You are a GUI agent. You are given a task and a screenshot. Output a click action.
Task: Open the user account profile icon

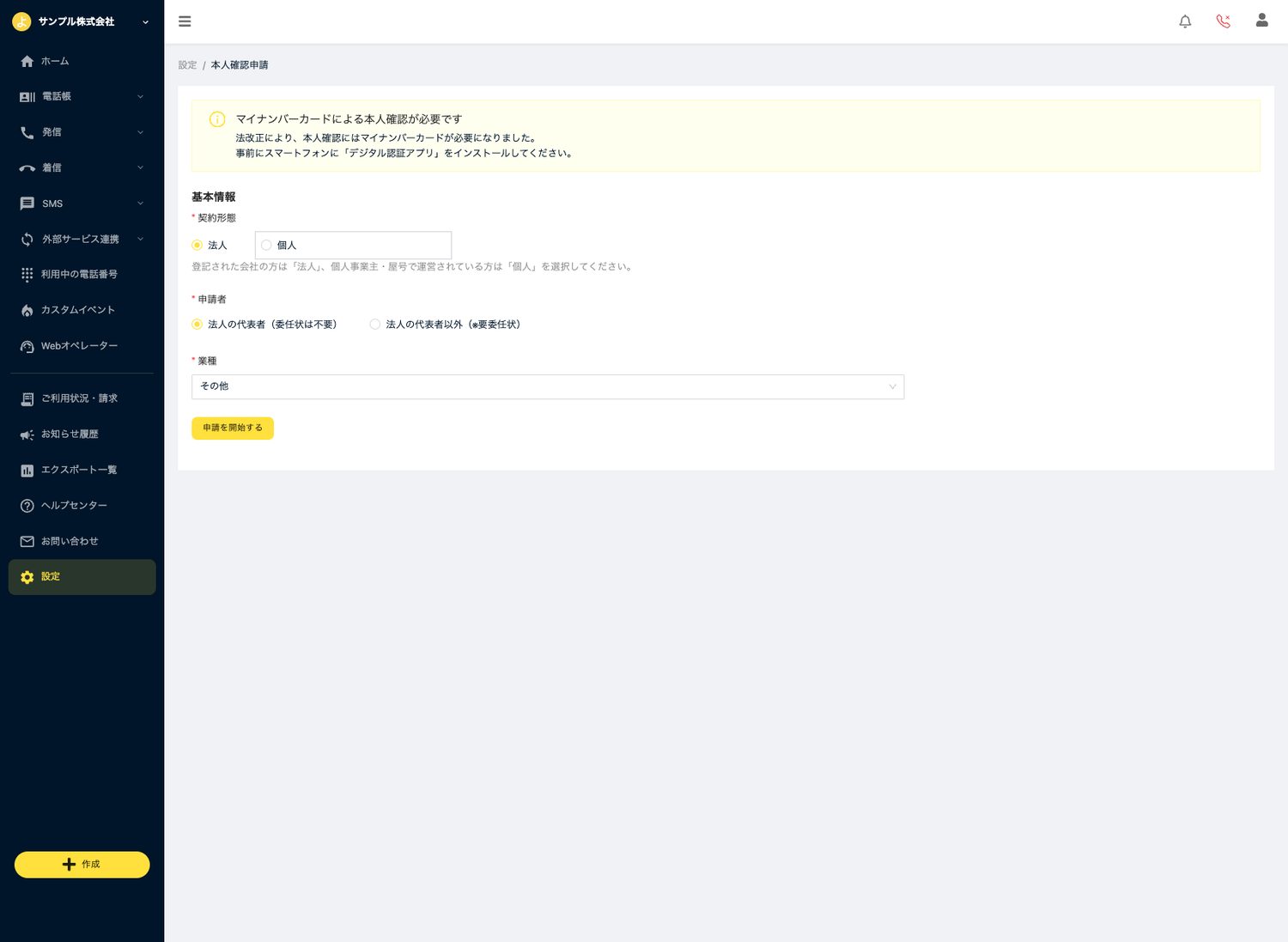click(1261, 21)
